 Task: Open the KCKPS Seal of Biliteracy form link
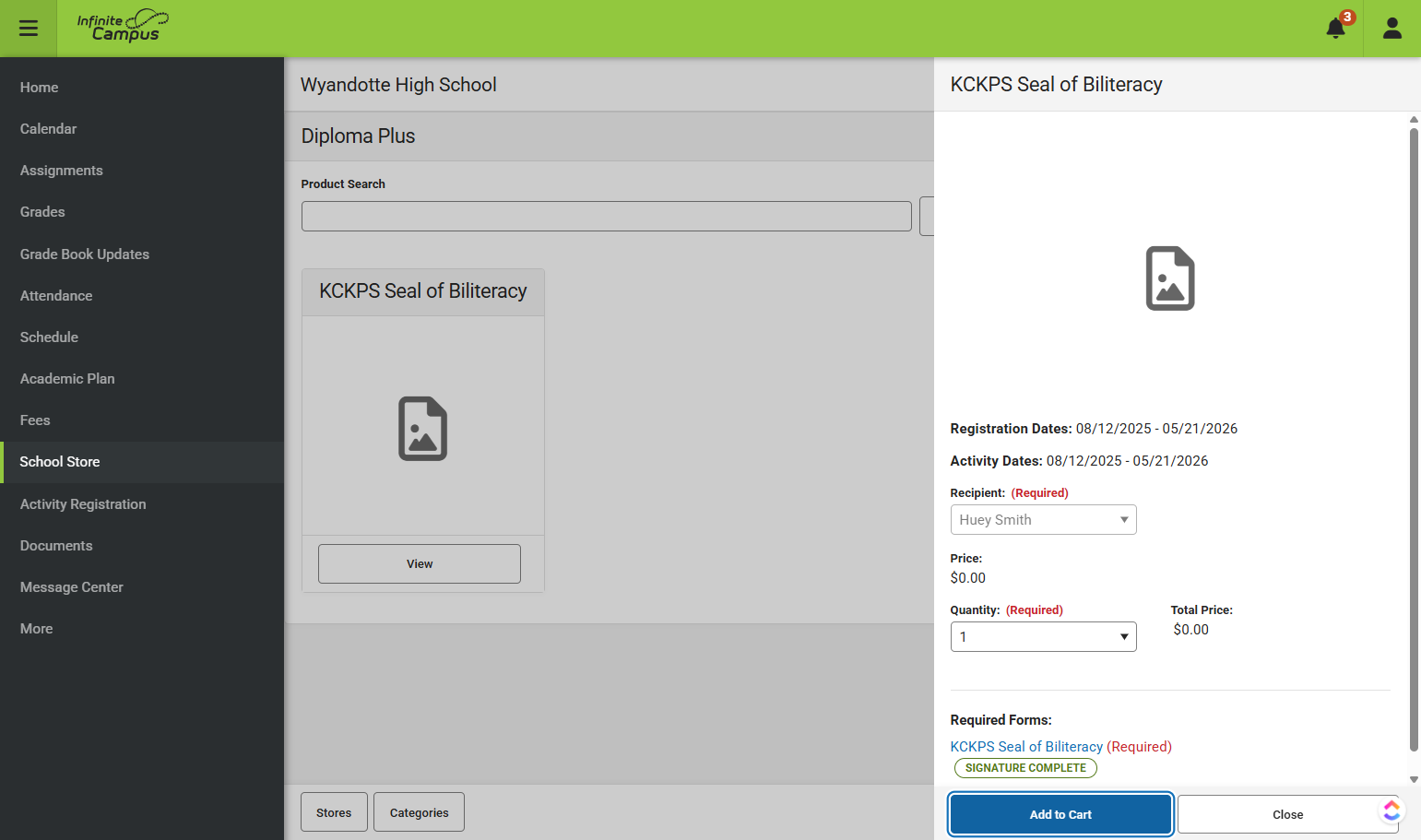click(1026, 747)
